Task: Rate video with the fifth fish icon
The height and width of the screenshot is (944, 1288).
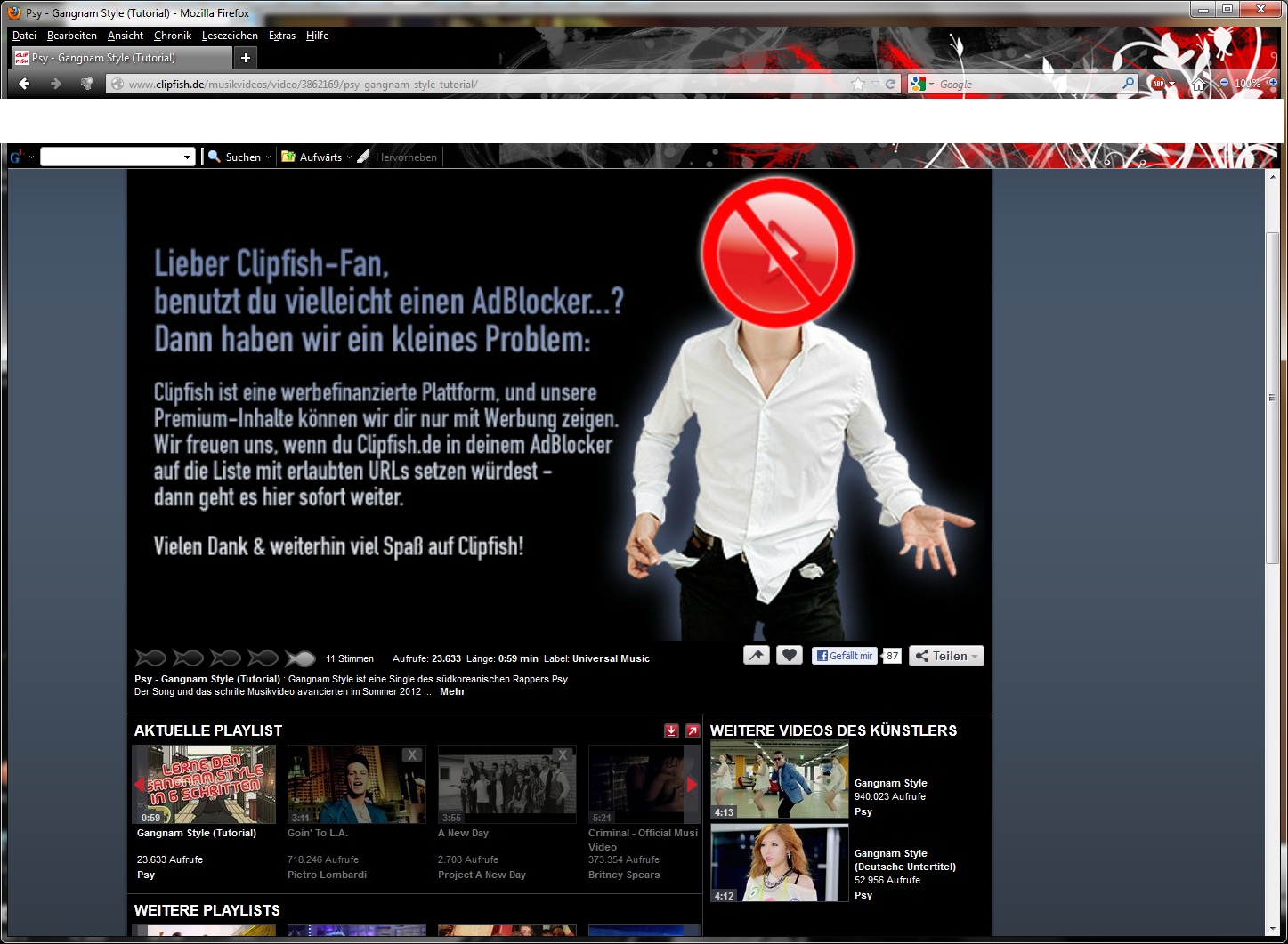Action: [300, 658]
